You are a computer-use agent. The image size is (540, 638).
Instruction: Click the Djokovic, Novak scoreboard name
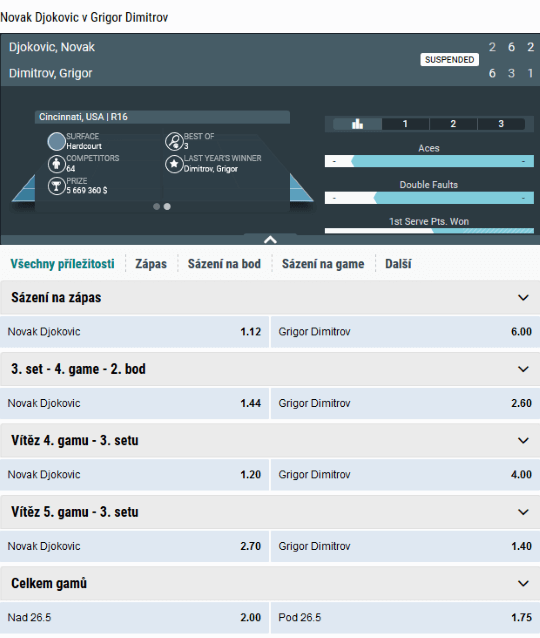(x=52, y=47)
